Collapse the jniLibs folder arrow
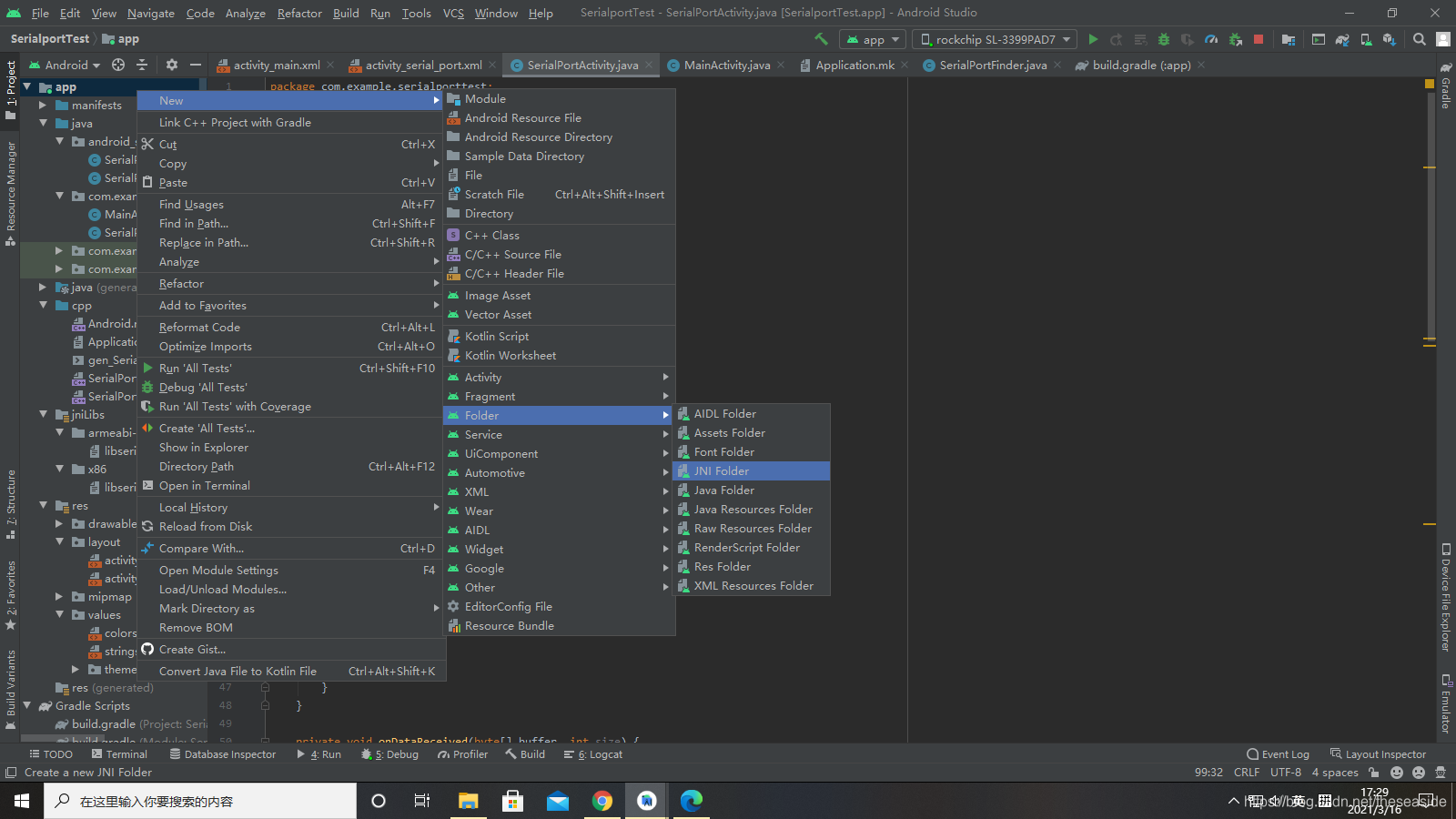The width and height of the screenshot is (1456, 819). (x=43, y=415)
